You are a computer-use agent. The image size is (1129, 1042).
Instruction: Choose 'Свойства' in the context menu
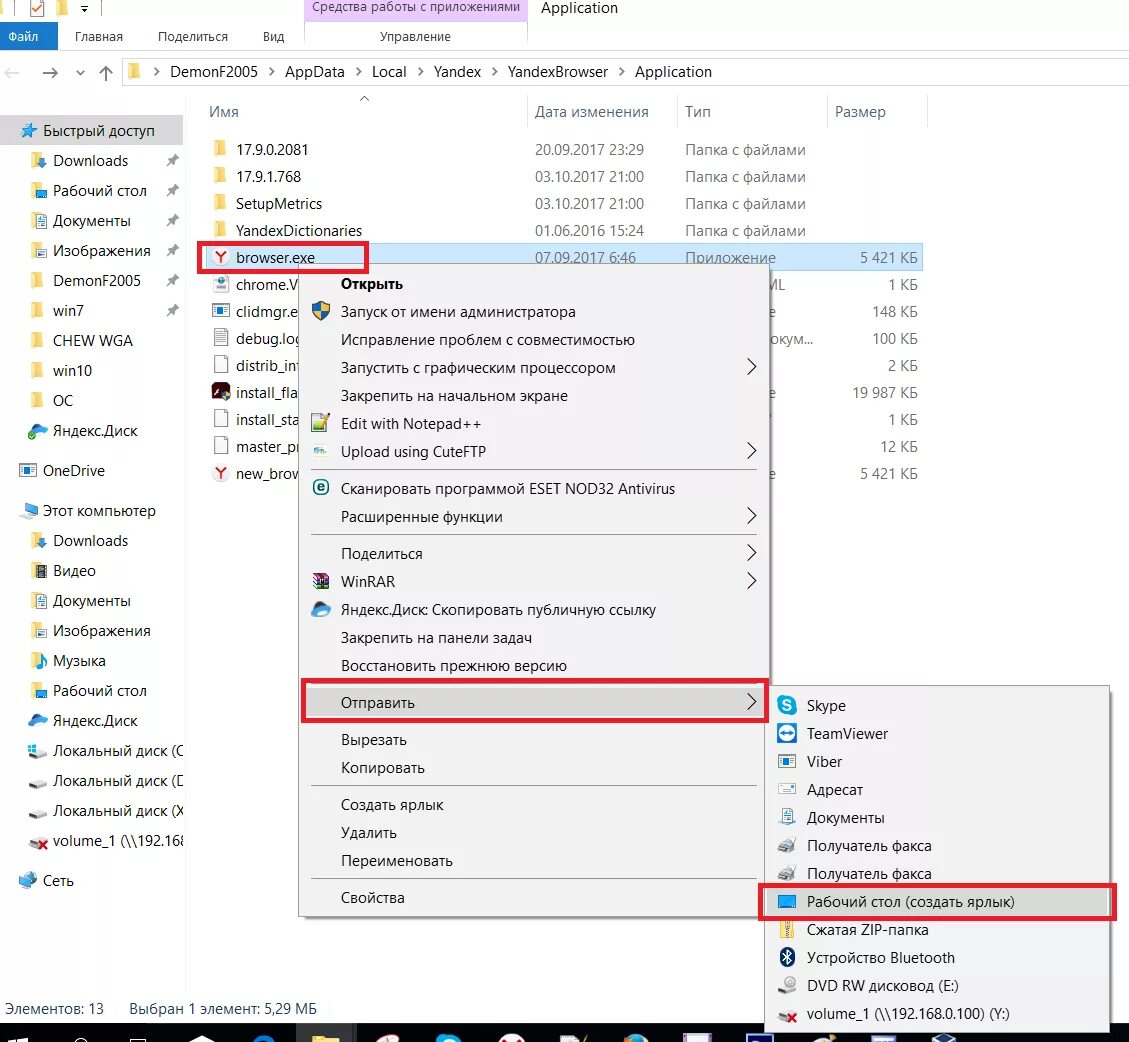point(372,898)
